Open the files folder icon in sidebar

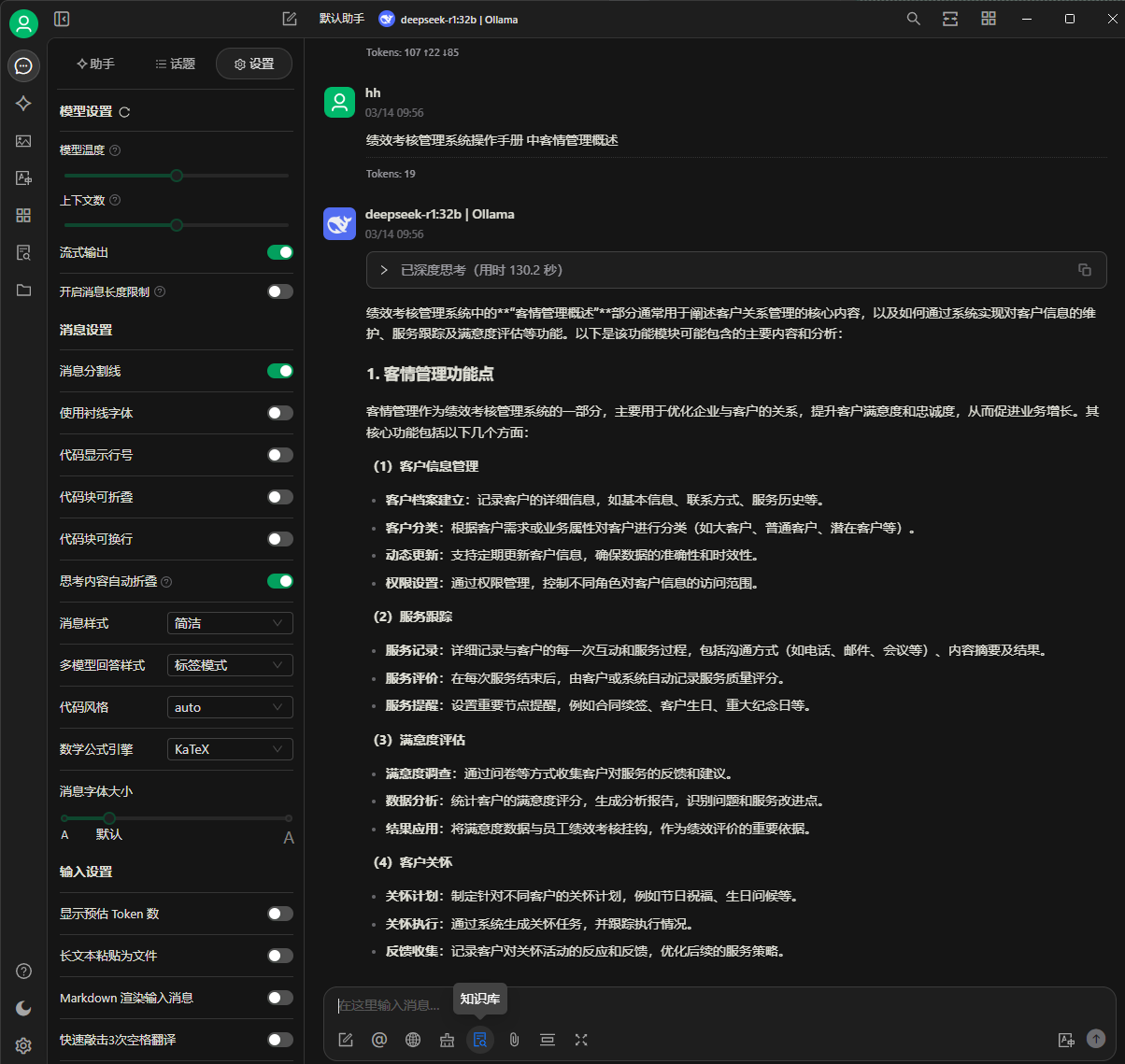pos(24,291)
